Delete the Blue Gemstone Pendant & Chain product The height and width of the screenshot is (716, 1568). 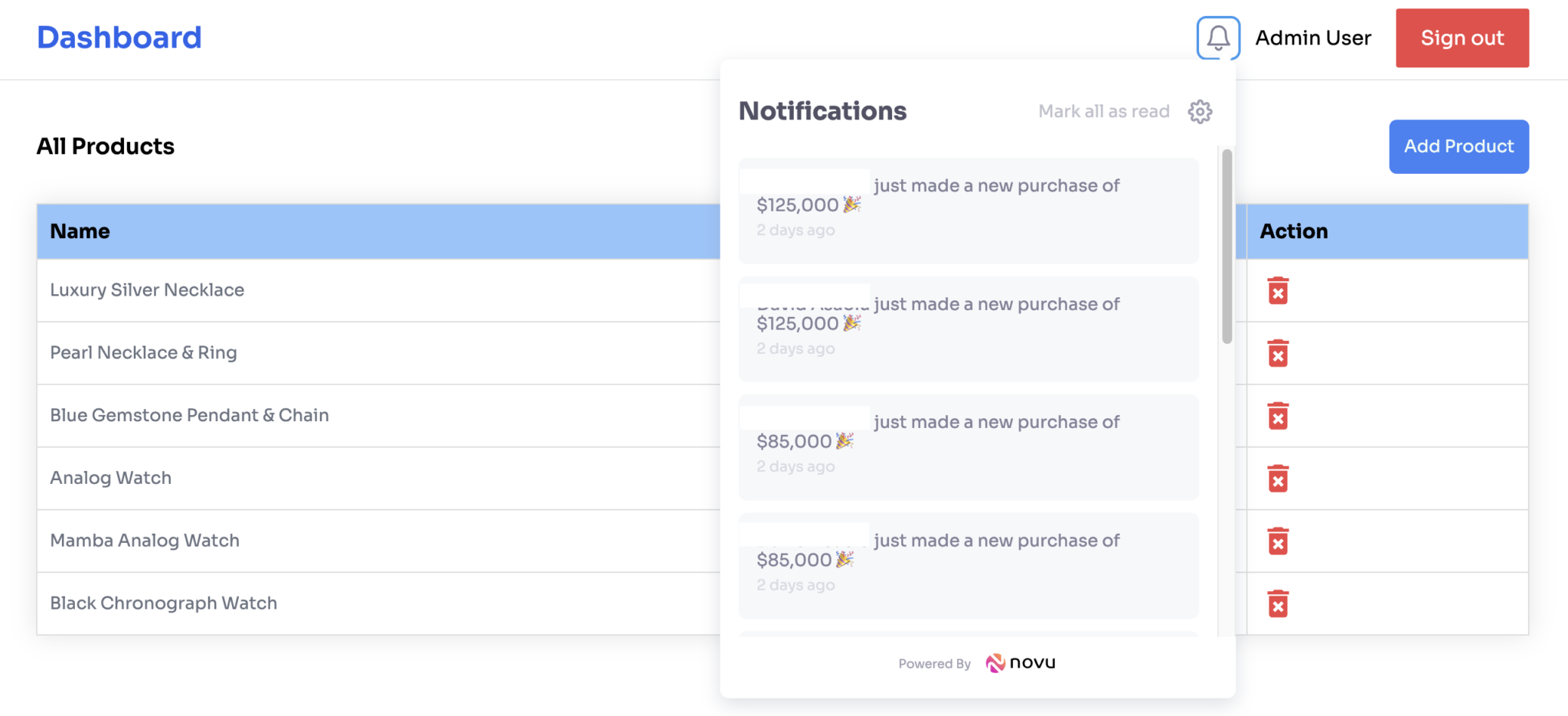coord(1279,416)
